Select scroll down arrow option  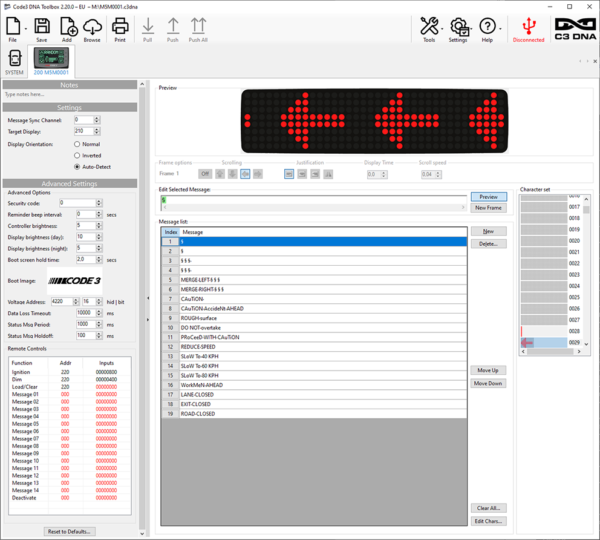tap(233, 174)
